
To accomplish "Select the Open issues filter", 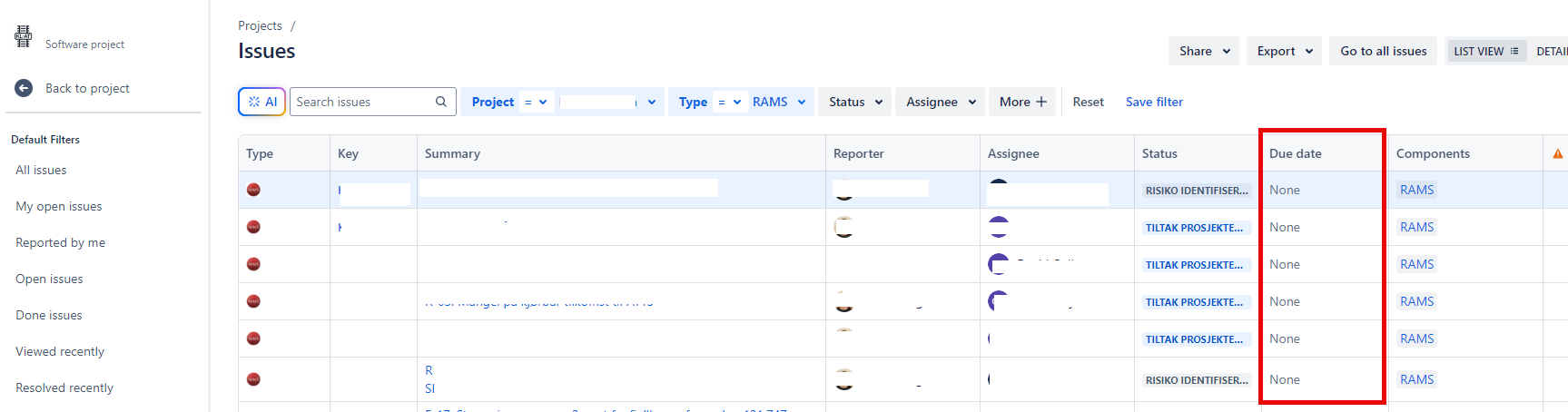I will click(49, 279).
